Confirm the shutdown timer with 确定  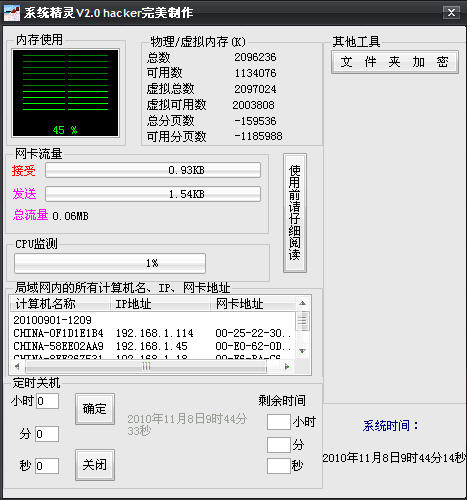[x=95, y=409]
